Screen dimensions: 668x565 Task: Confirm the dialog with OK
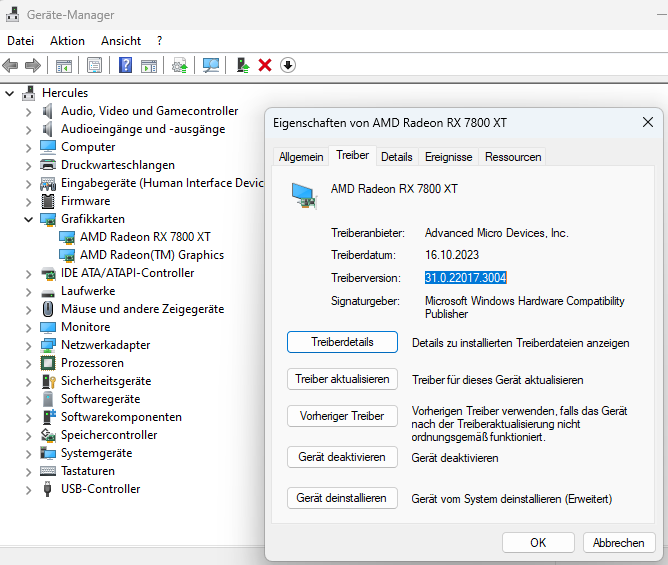(x=538, y=542)
